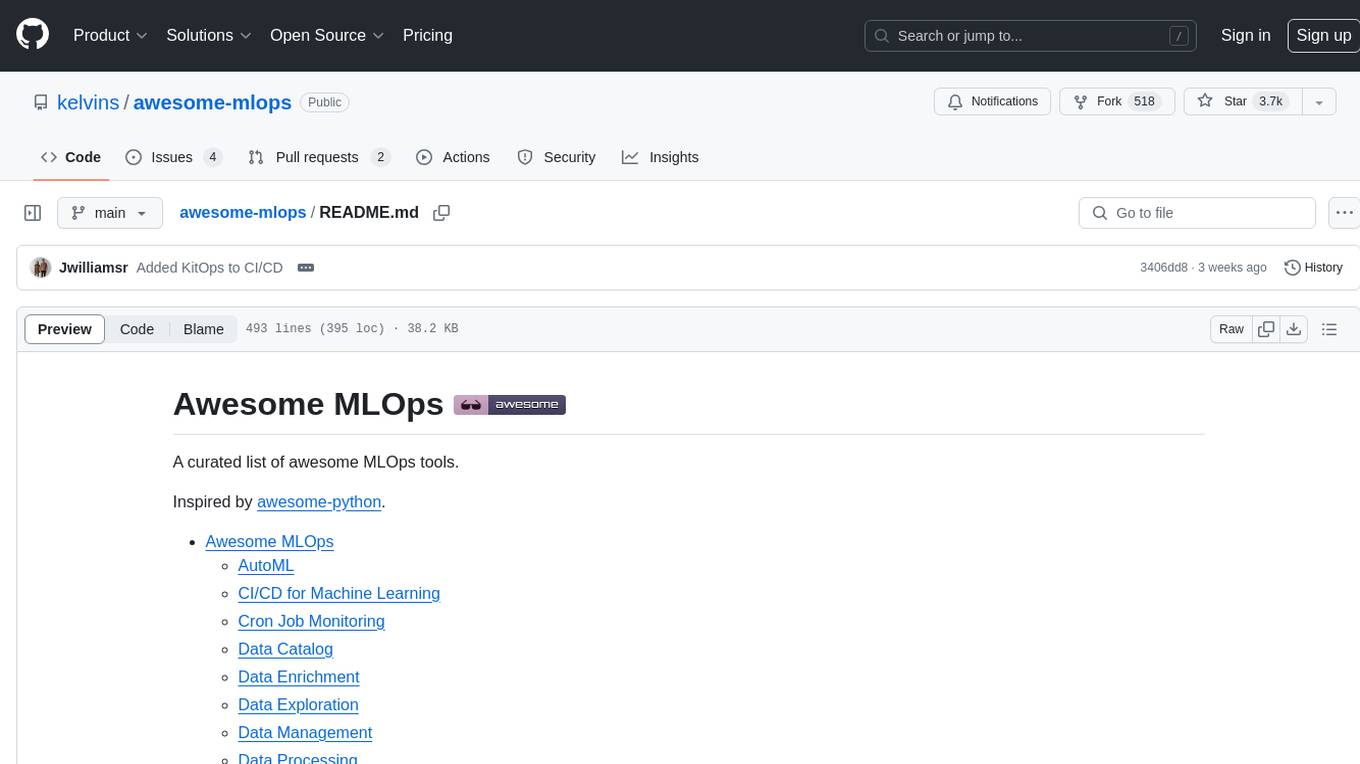1360x764 pixels.
Task: Open the main branch selector
Action: (109, 213)
